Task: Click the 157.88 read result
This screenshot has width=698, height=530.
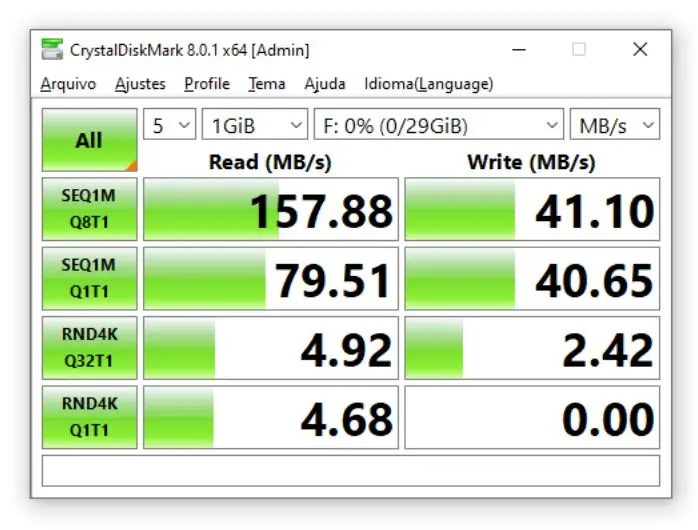Action: 271,209
